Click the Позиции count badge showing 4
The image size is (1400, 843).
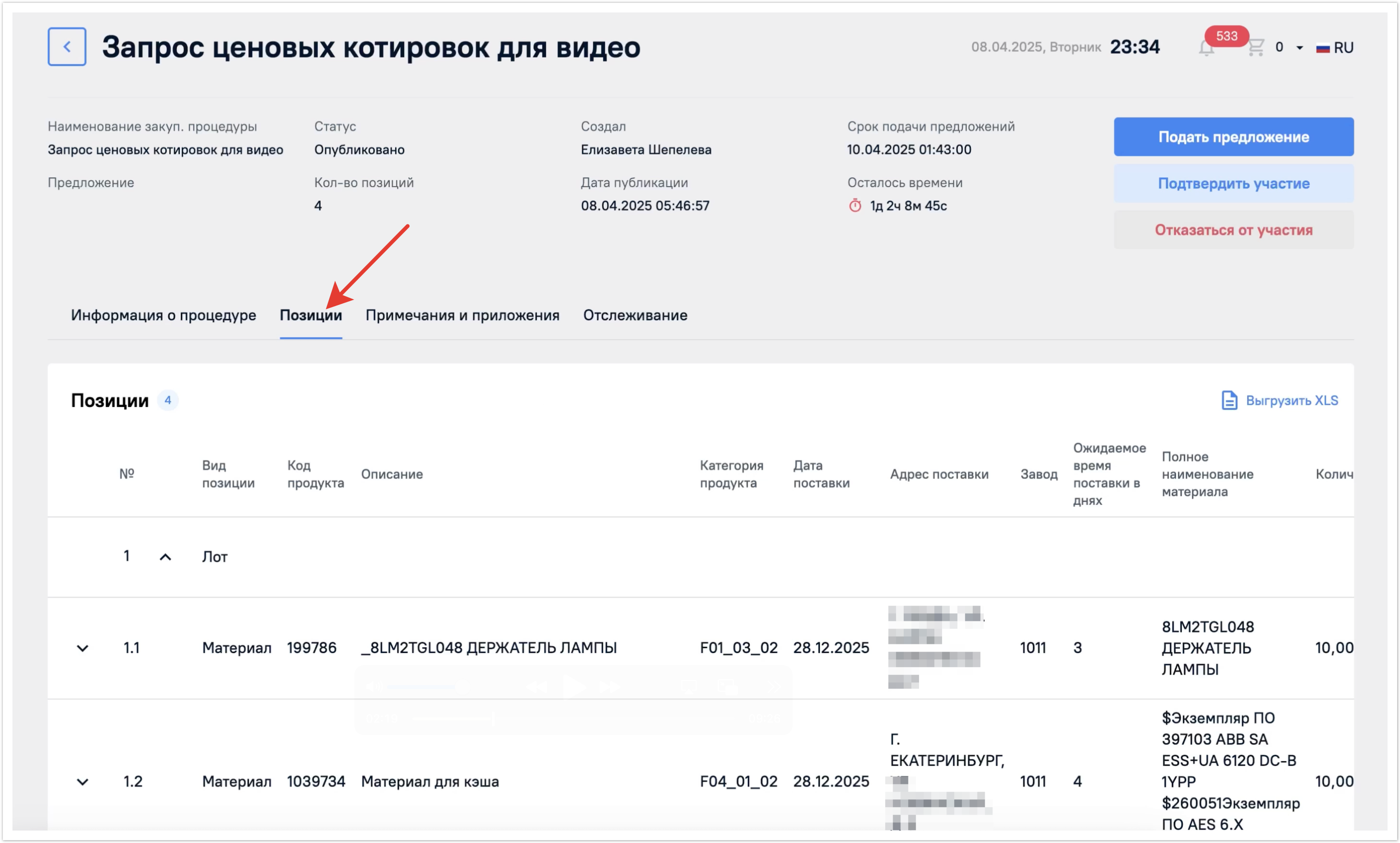click(167, 400)
